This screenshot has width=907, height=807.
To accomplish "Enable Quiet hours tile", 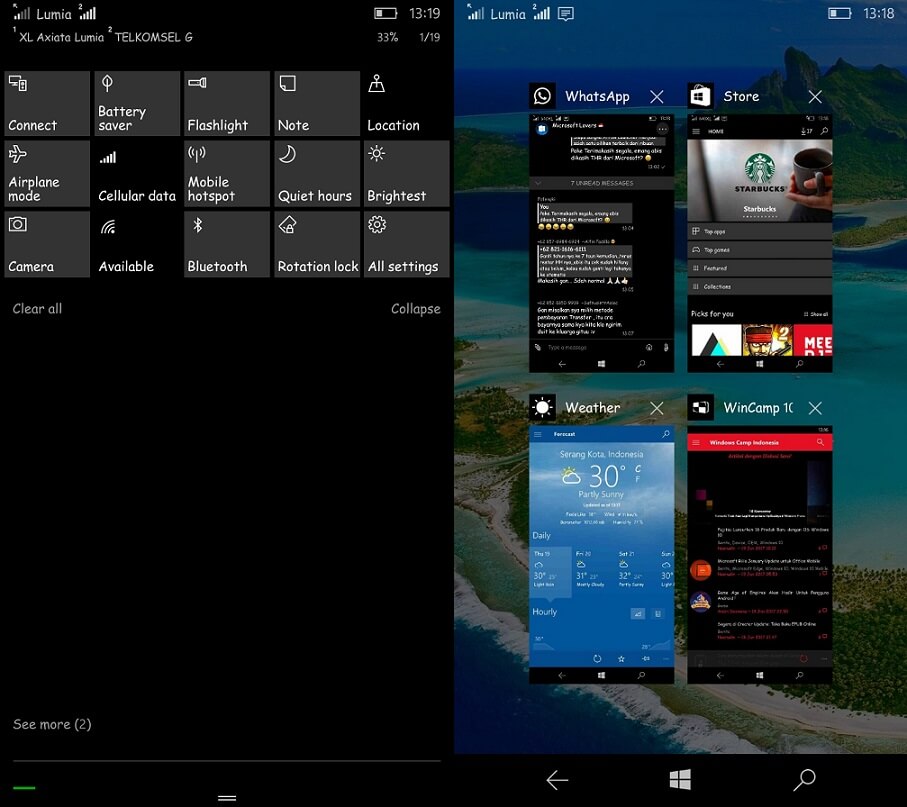I will coord(317,174).
